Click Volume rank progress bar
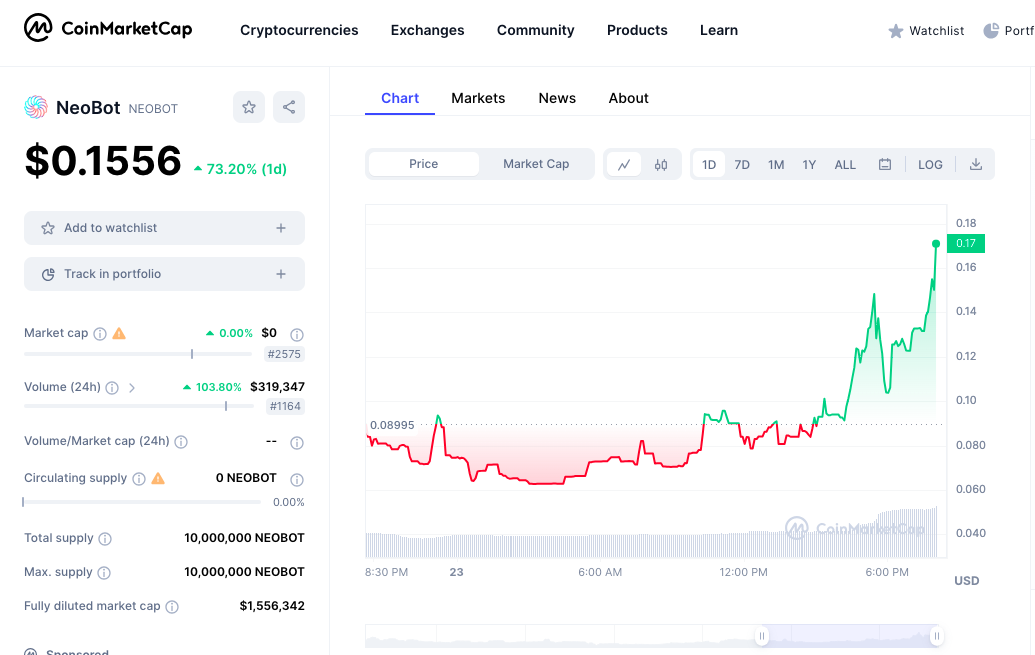This screenshot has height=655, width=1035. pos(139,406)
